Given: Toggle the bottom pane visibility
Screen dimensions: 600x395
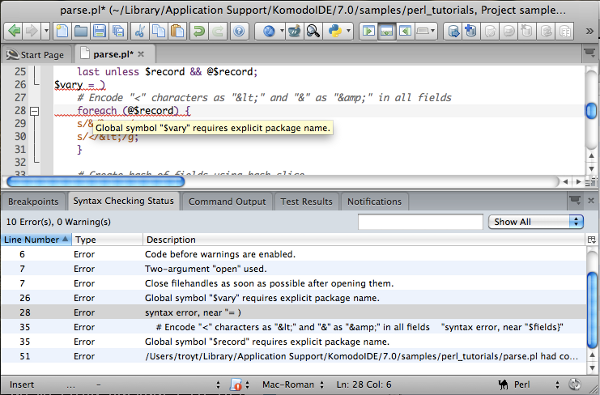Looking at the screenshot, I should click(x=386, y=31).
